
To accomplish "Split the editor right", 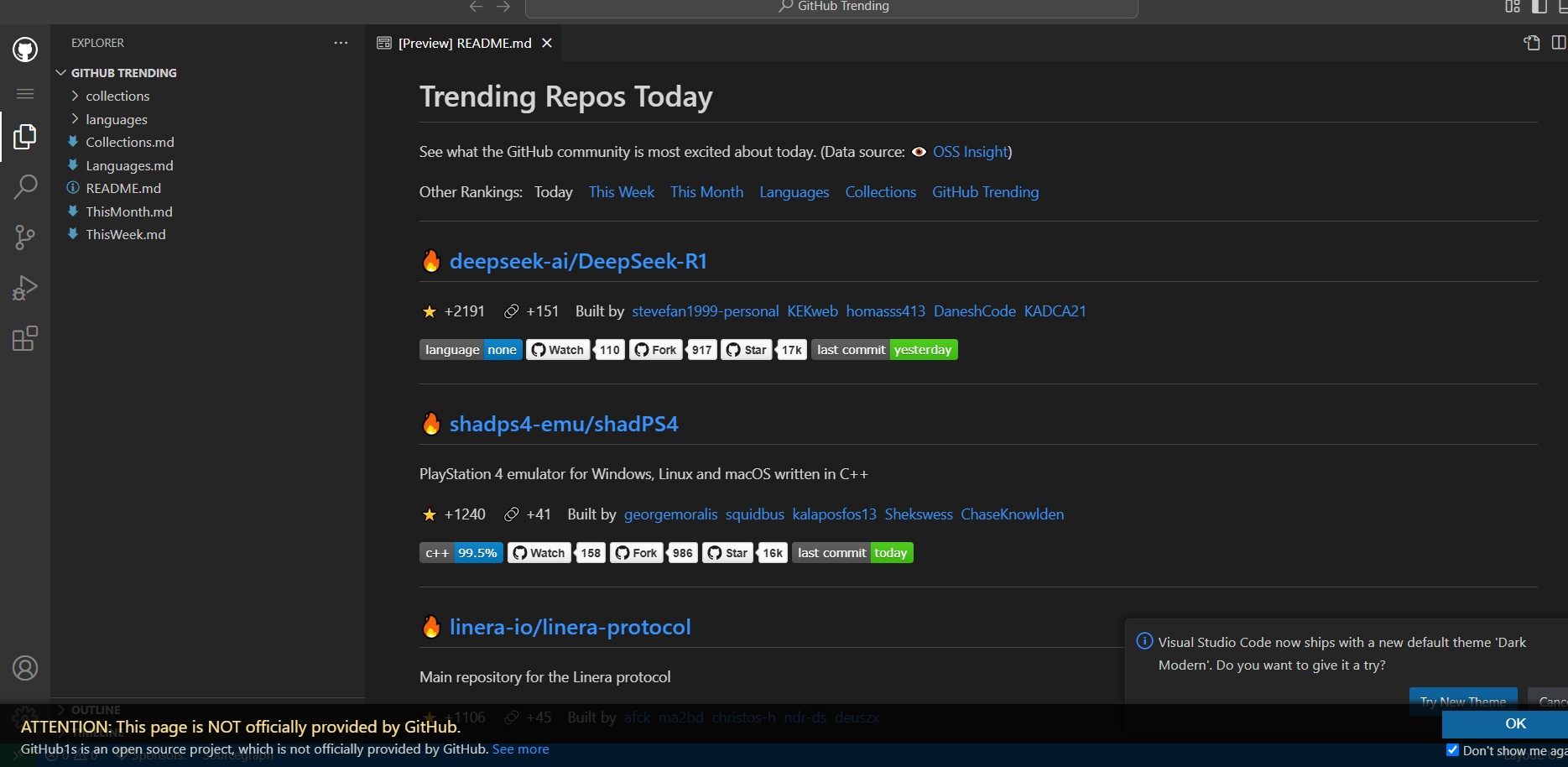I will tap(1559, 43).
